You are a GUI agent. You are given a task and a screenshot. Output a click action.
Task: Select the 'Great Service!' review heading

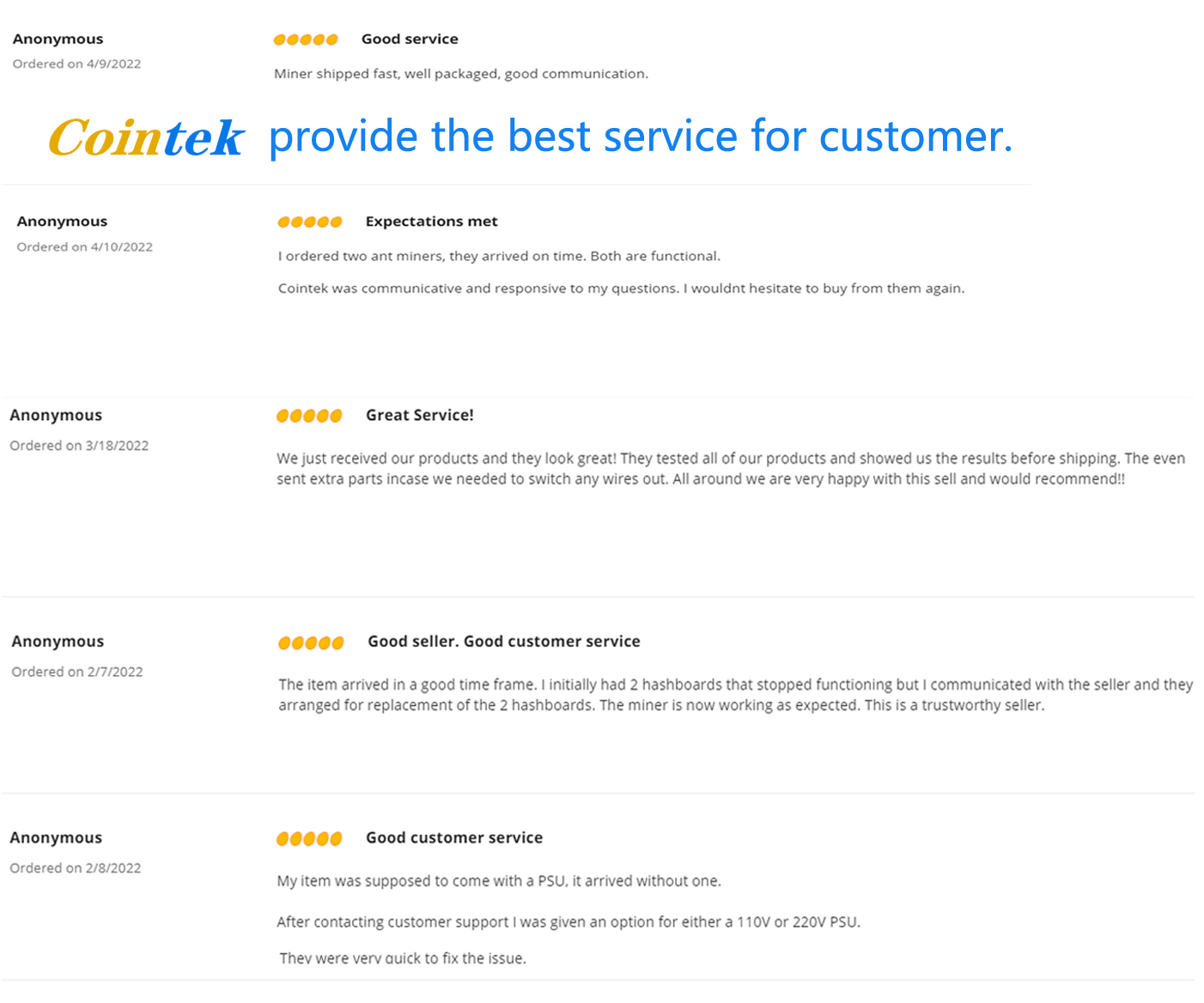420,416
